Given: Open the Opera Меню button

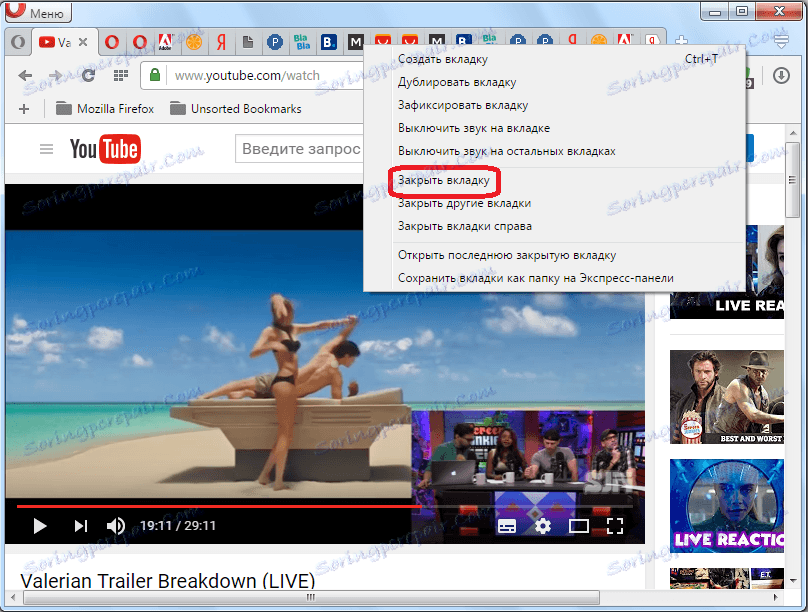Looking at the screenshot, I should pos(38,12).
